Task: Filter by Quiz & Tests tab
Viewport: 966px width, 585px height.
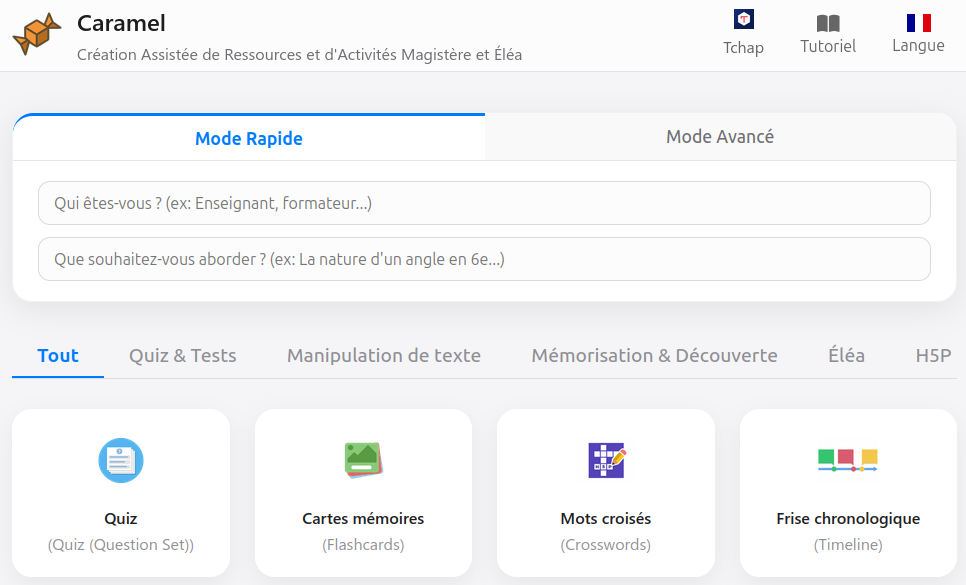Action: (183, 355)
